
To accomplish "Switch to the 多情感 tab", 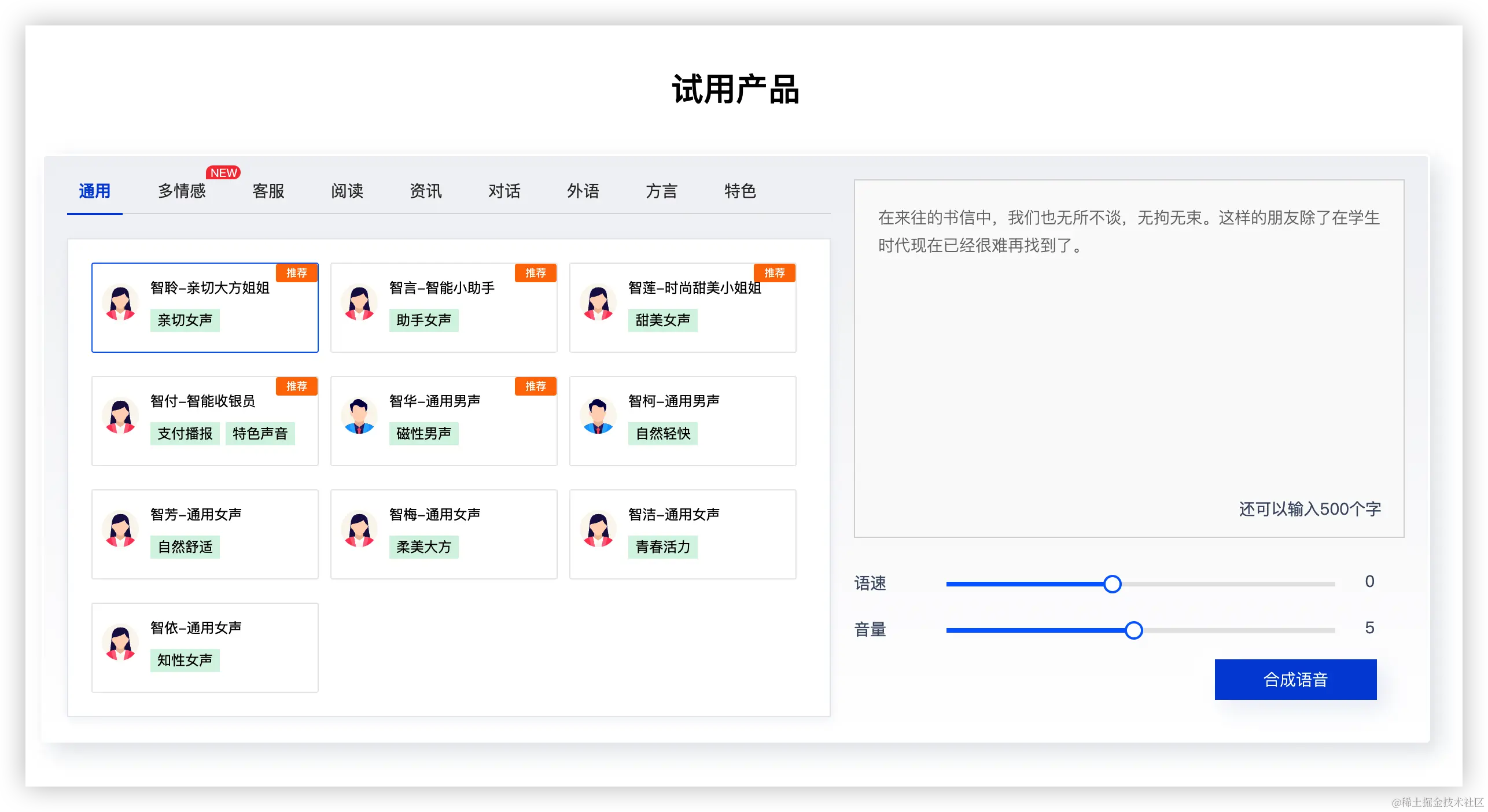I will tap(182, 191).
